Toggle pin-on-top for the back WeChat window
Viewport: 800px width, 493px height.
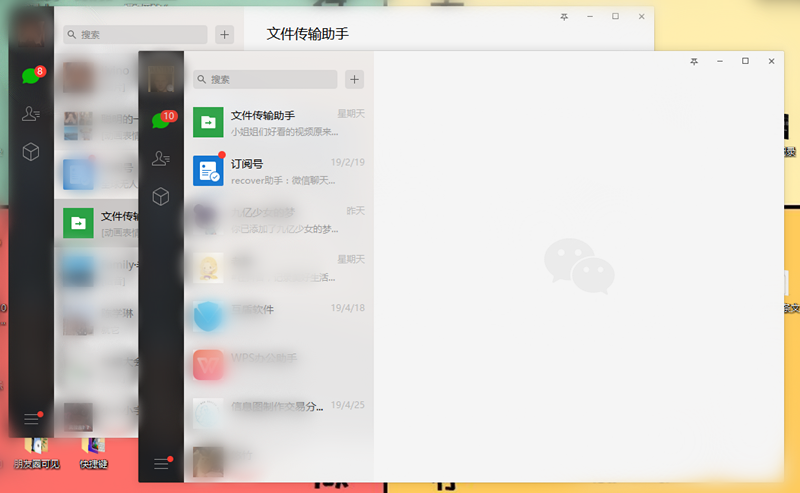(x=564, y=17)
